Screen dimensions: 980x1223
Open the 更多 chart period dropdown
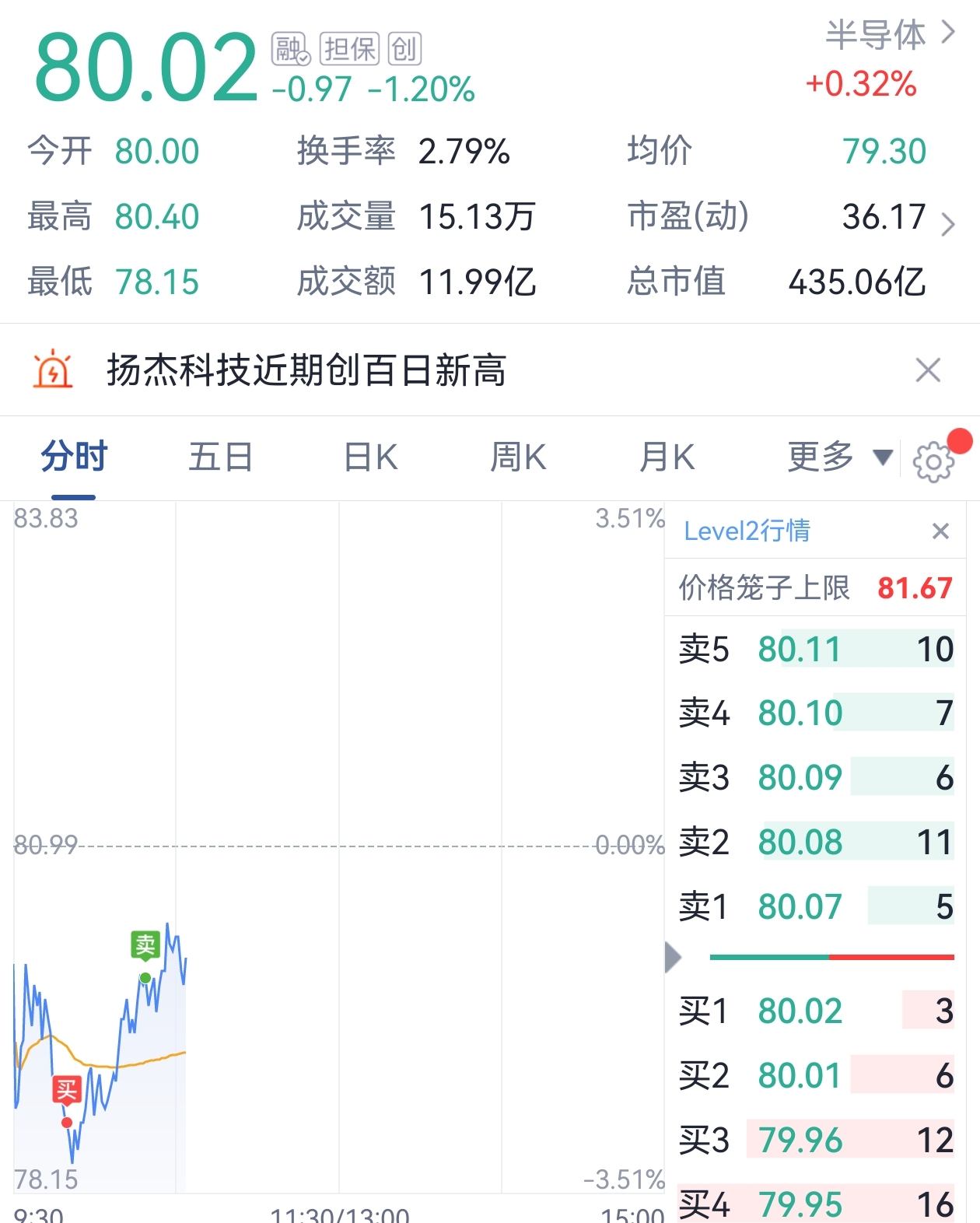click(840, 457)
